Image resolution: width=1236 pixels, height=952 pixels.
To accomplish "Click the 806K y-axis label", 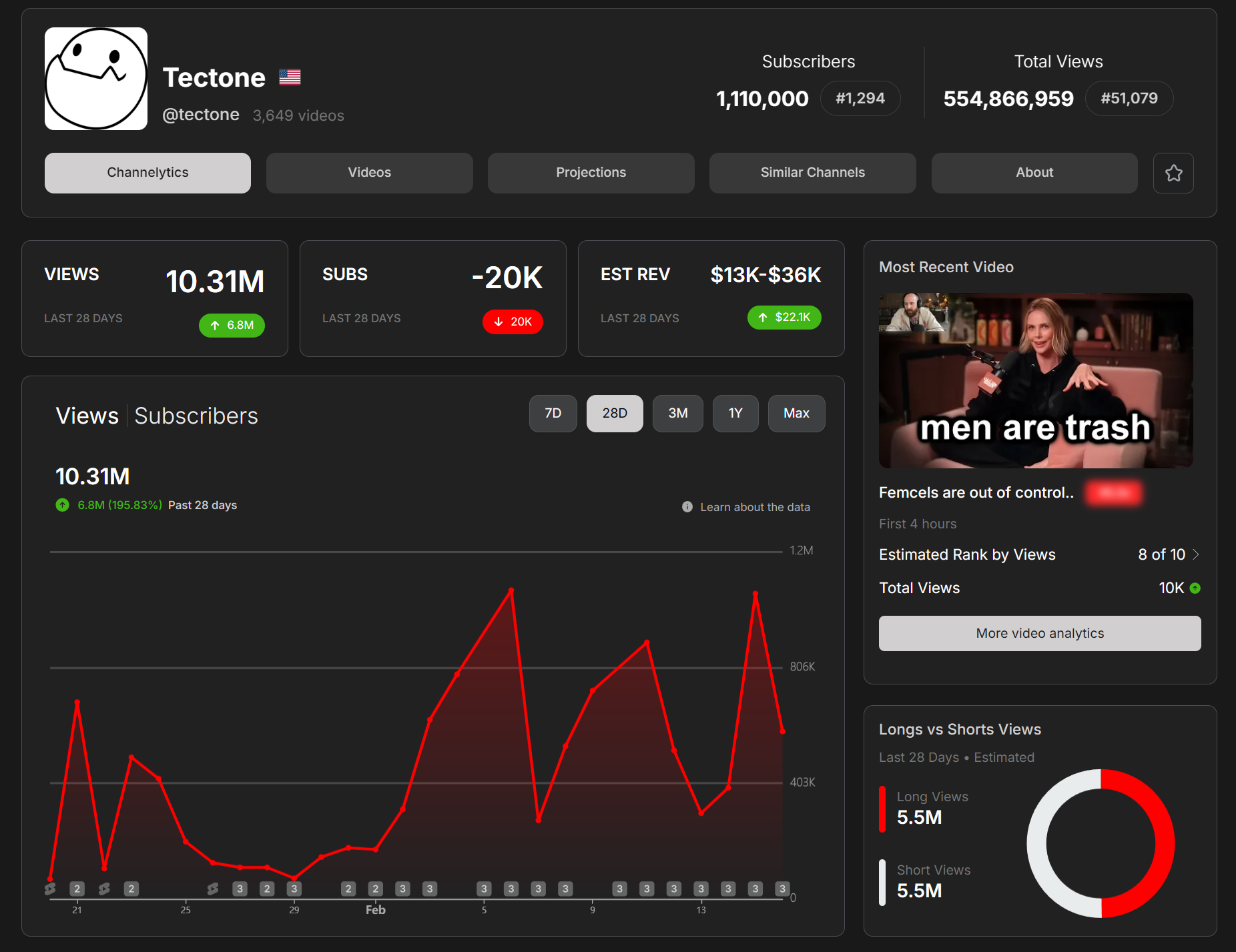I will [x=802, y=666].
